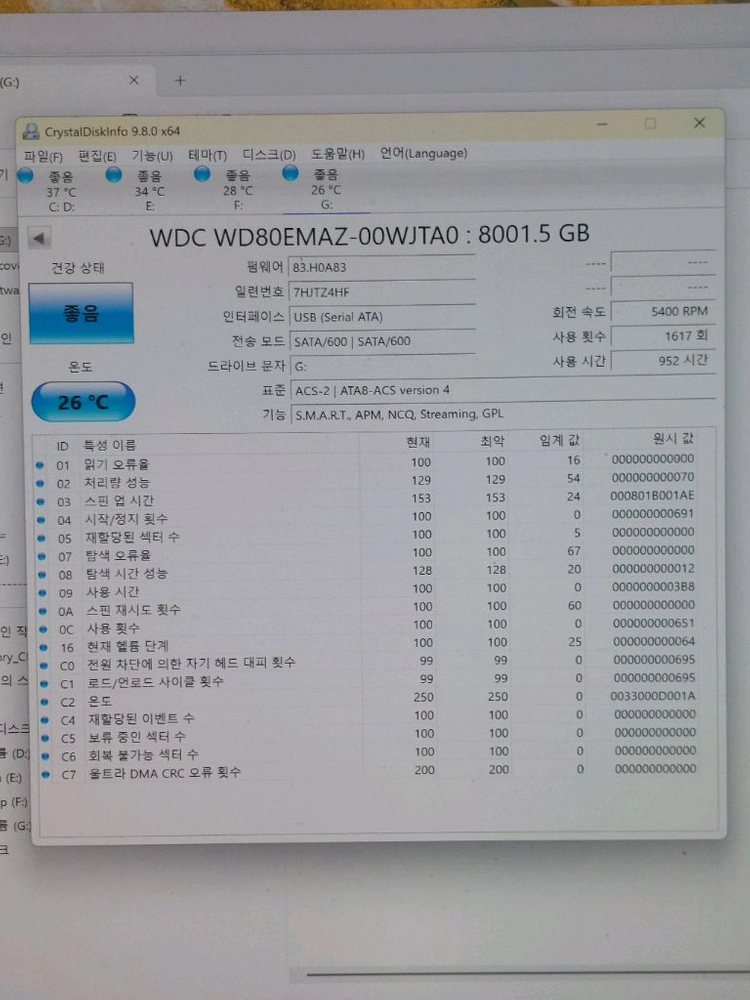The width and height of the screenshot is (750, 1000).
Task: Click the status dot for C0 row
Action: tap(44, 666)
